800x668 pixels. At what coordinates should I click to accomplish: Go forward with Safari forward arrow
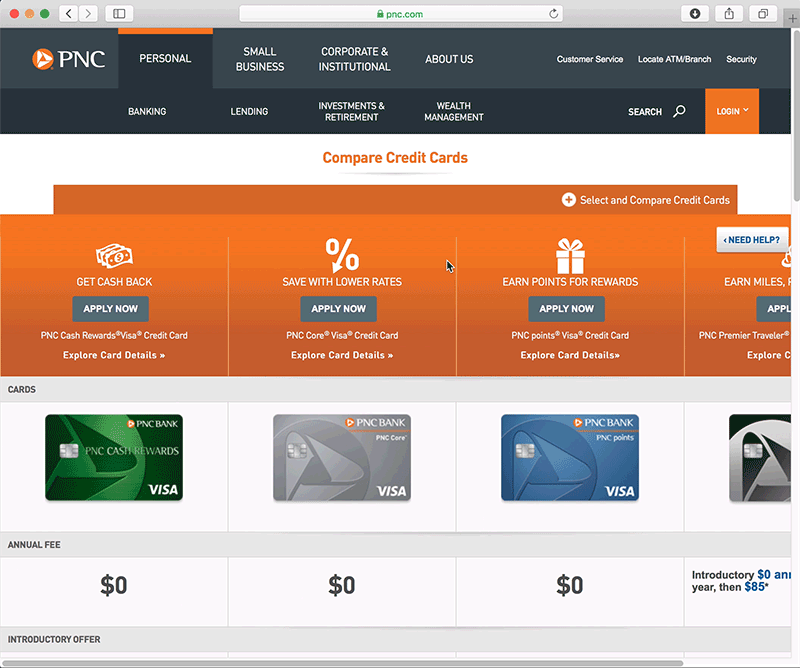coord(88,13)
